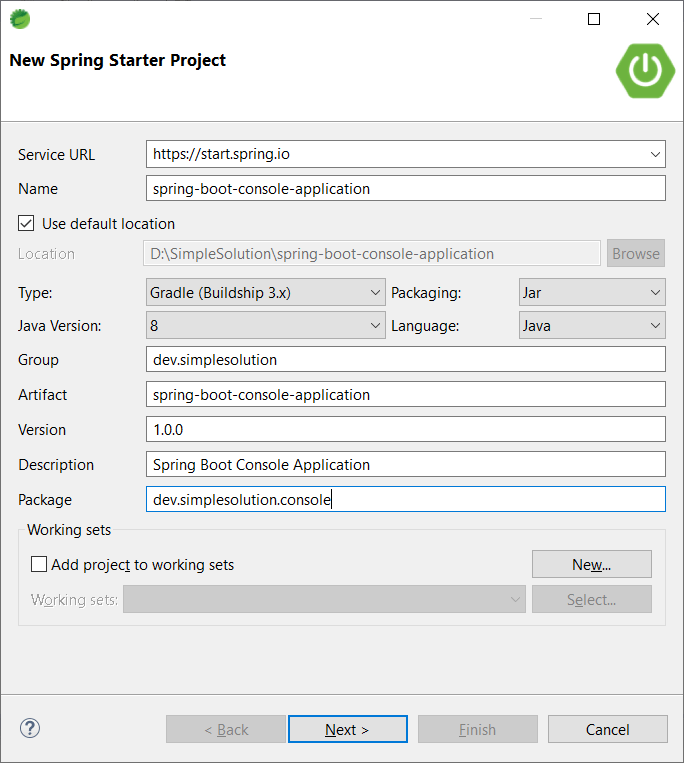Open the disabled Working sets combo box
The width and height of the screenshot is (684, 763).
[324, 600]
